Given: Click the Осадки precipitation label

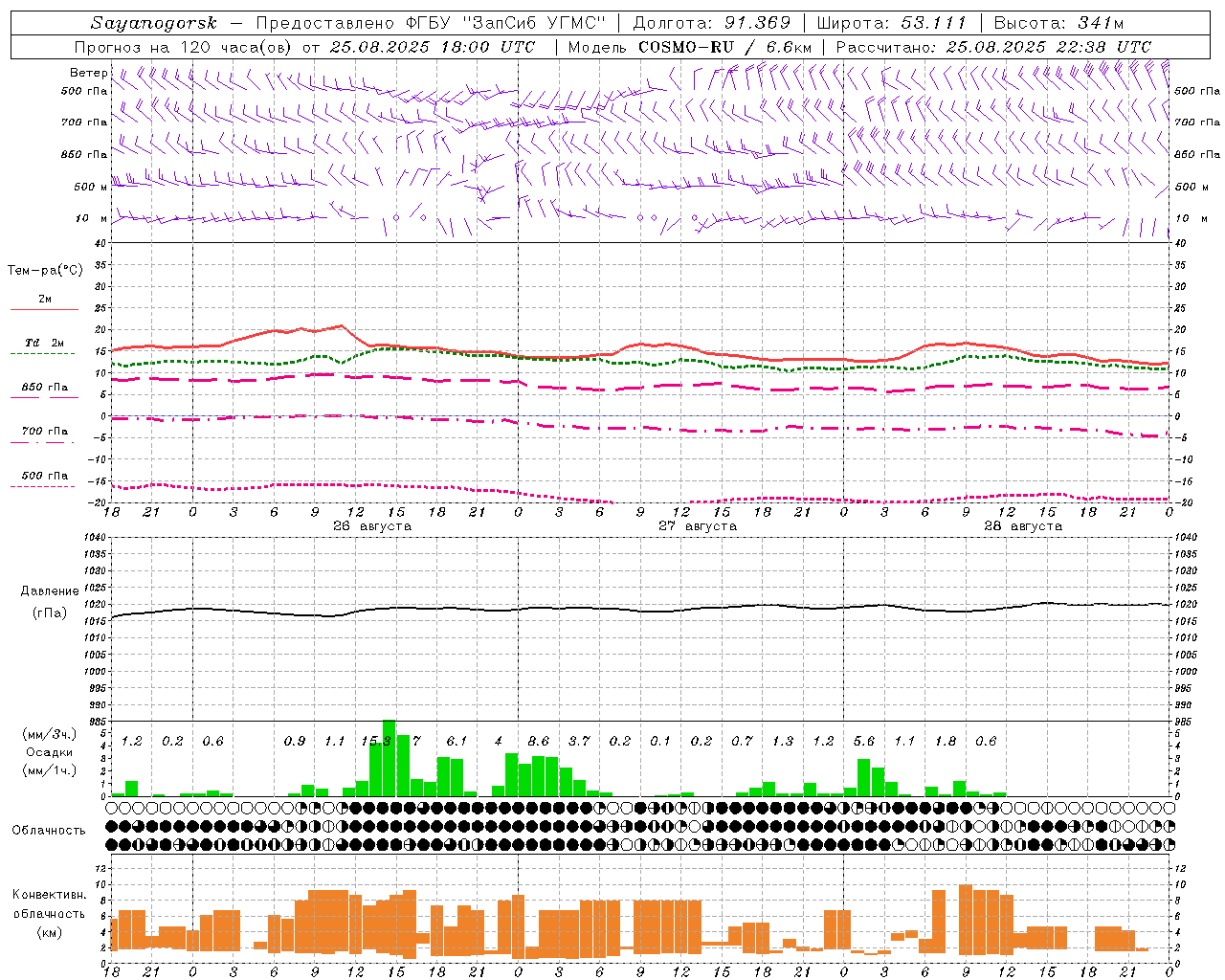Looking at the screenshot, I should pyautogui.click(x=49, y=753).
